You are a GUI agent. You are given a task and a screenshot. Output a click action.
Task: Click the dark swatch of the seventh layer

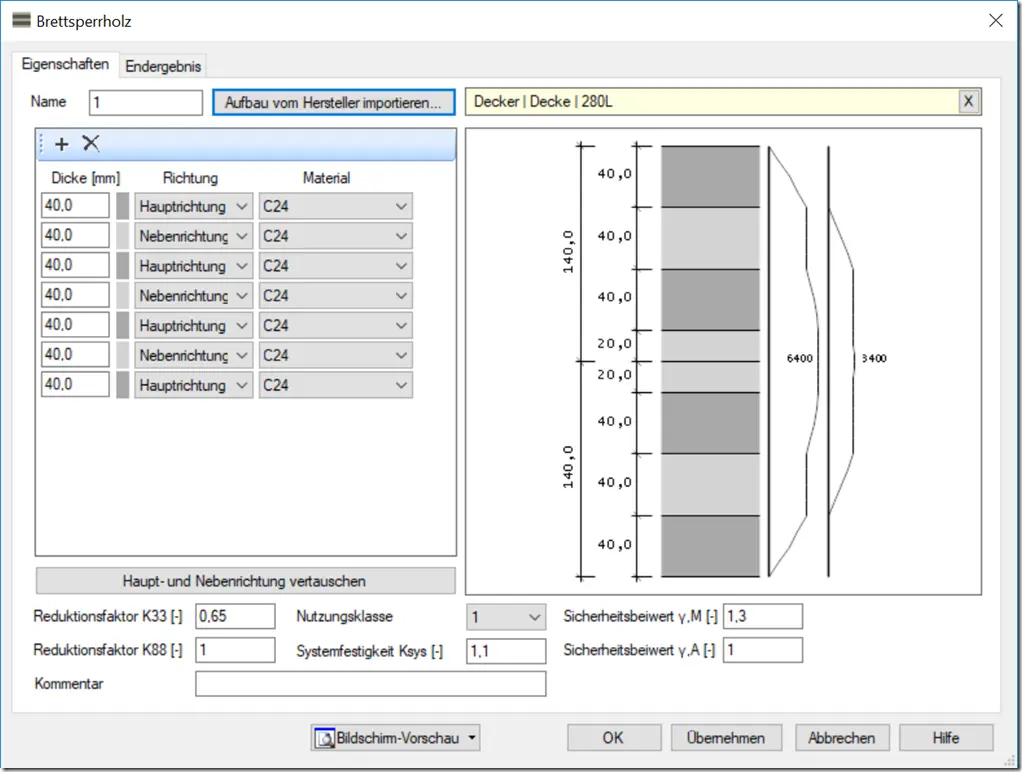point(123,385)
